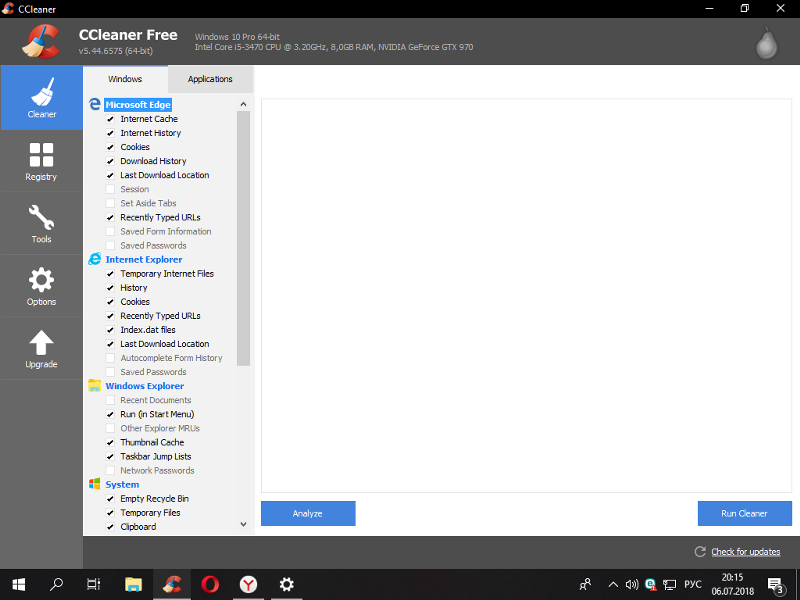Launch Opera browser from taskbar
This screenshot has width=800, height=600.
tap(210, 584)
